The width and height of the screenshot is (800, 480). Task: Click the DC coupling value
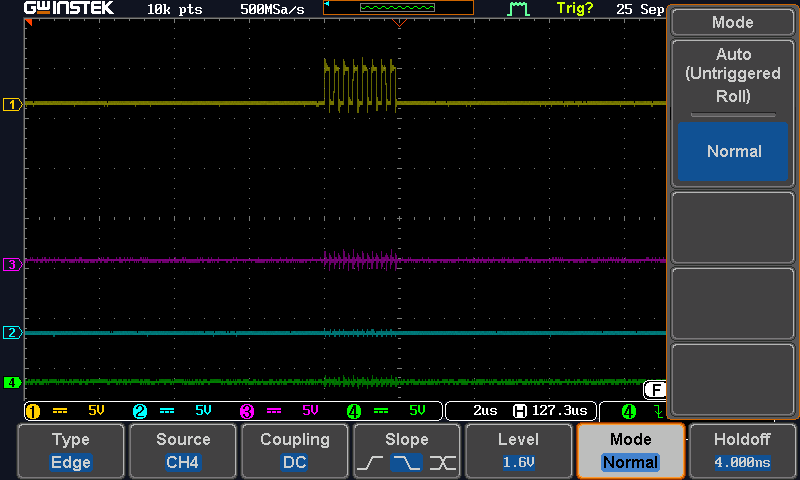tap(295, 463)
